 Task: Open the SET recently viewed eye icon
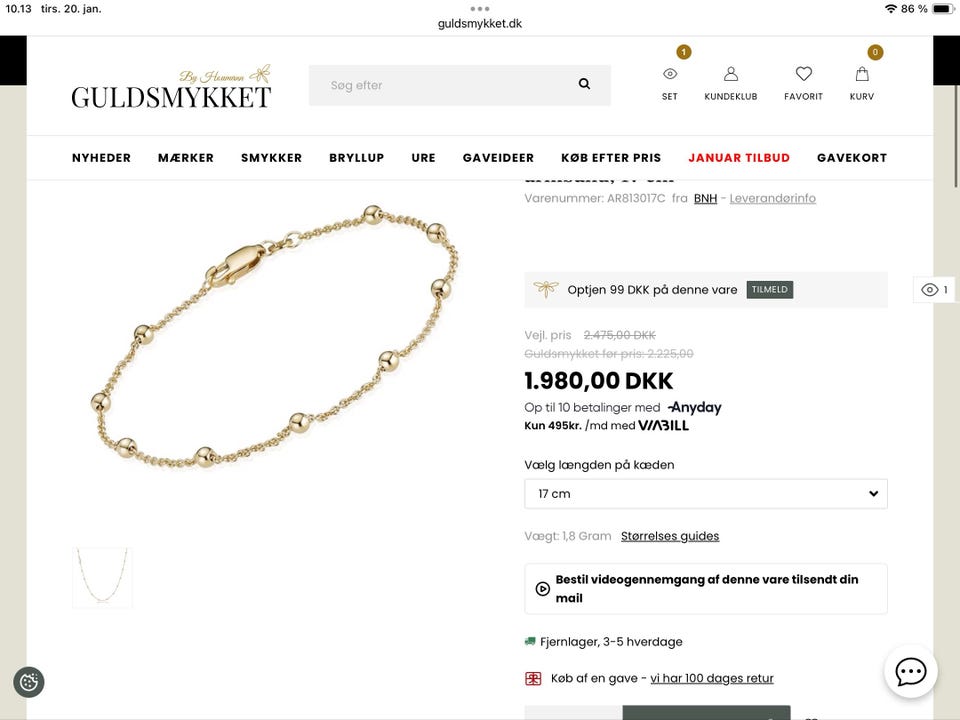670,74
